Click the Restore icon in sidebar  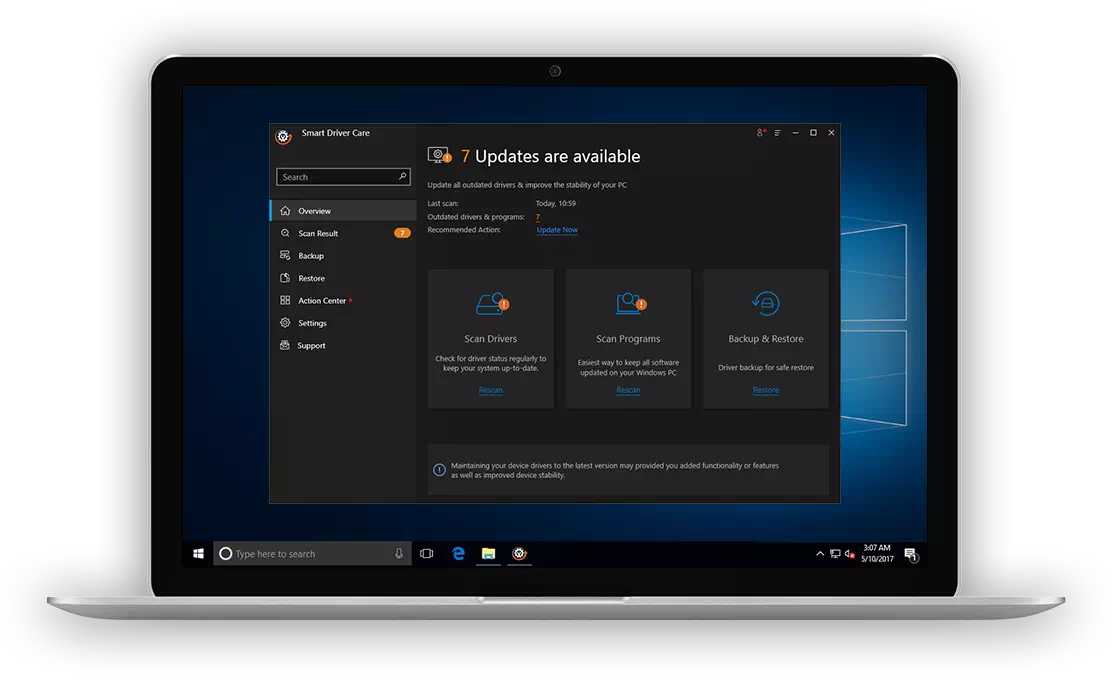[285, 277]
